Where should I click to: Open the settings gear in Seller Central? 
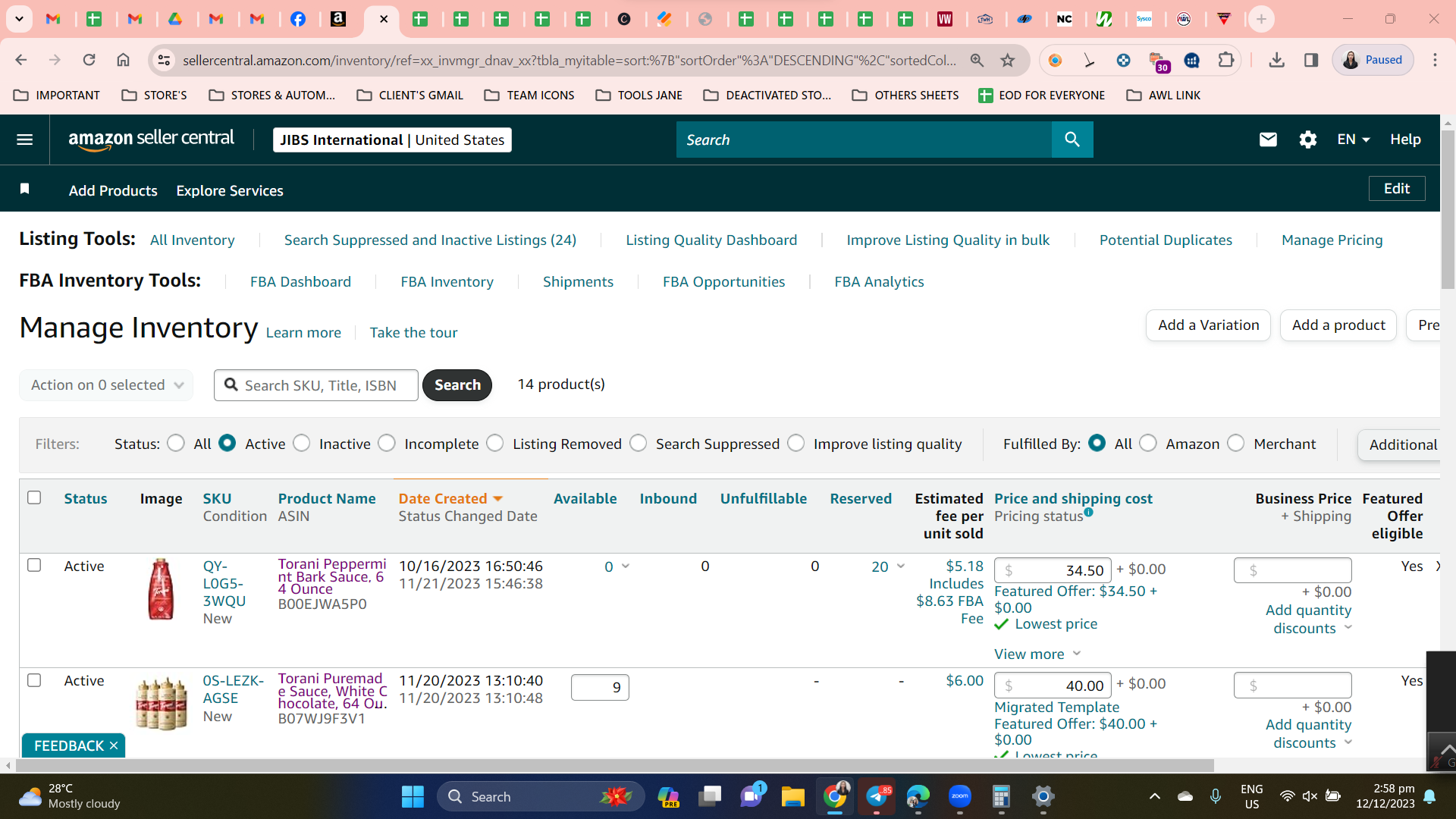click(1307, 140)
